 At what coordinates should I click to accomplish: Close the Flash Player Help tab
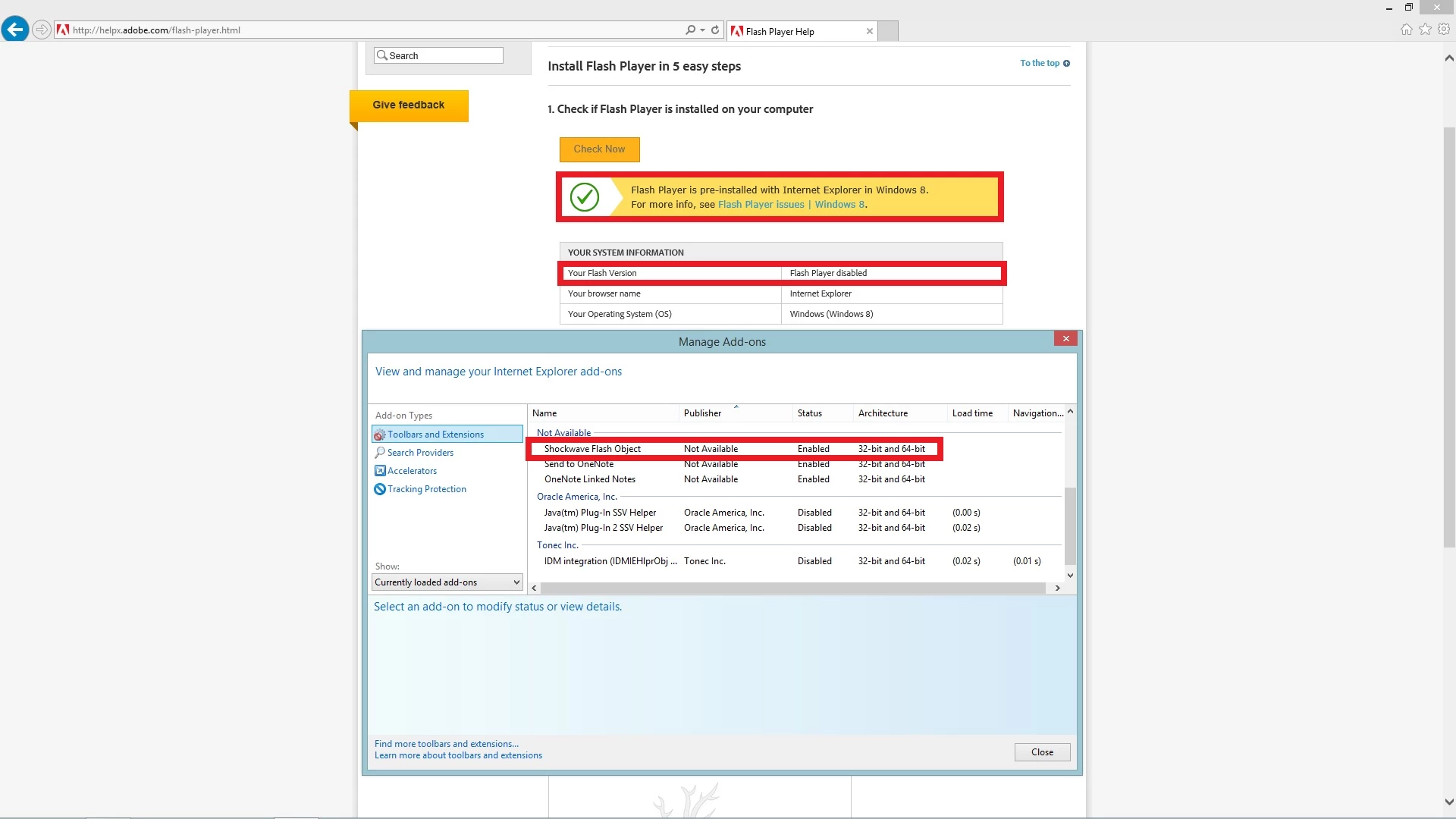[869, 31]
